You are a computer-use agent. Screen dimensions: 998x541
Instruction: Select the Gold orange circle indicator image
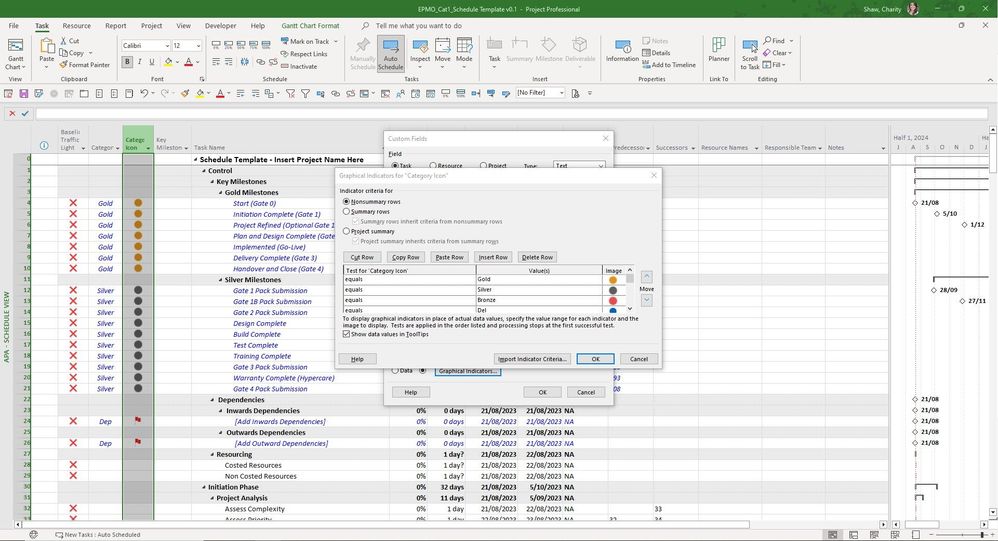(x=613, y=280)
